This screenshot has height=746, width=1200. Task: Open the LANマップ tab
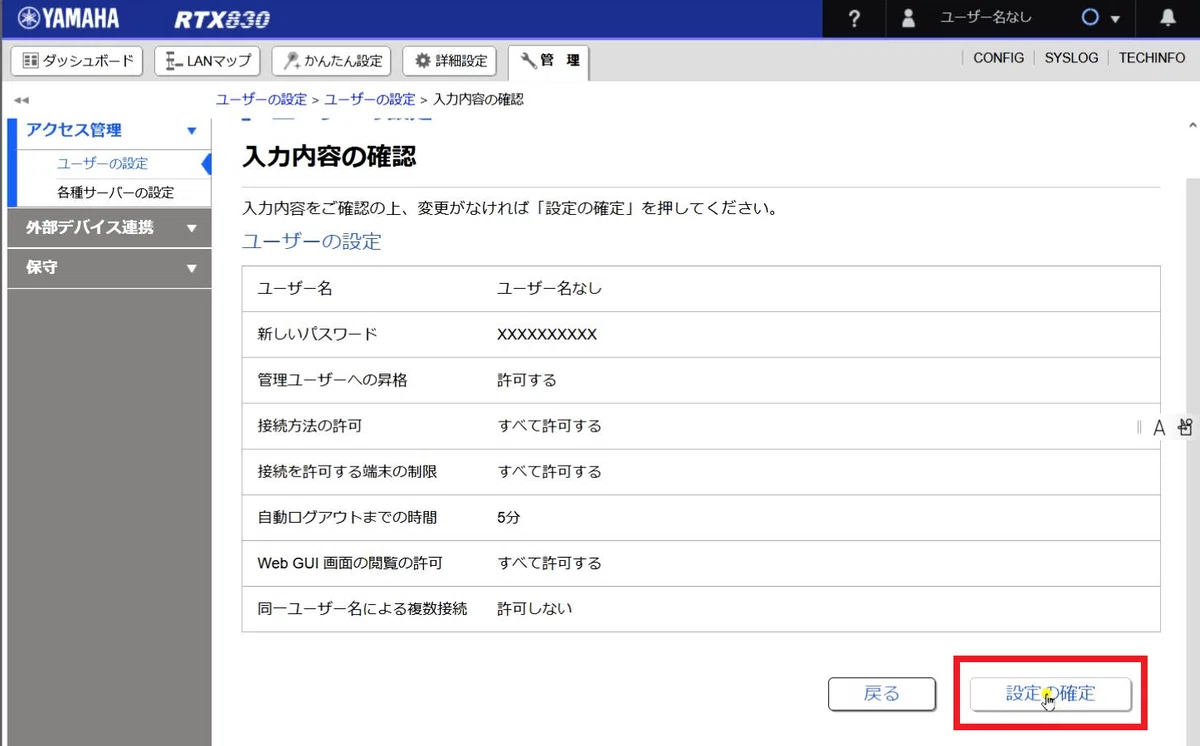coord(208,61)
